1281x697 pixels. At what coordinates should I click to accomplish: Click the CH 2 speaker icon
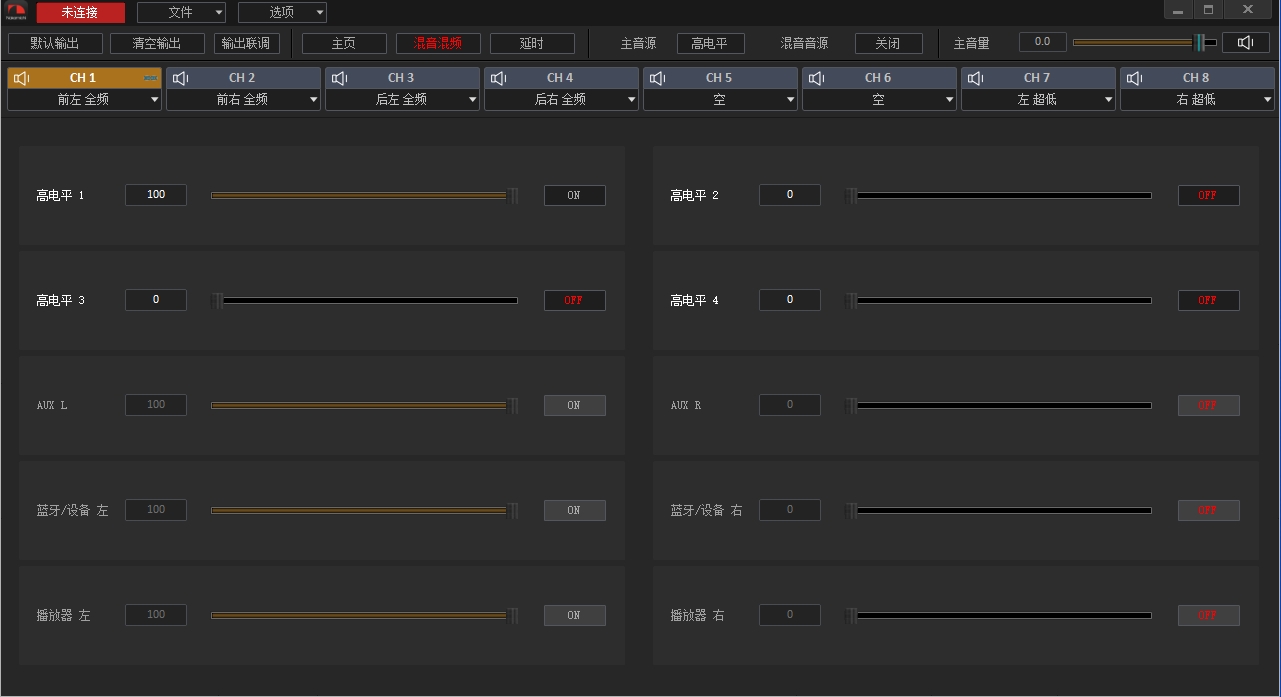point(181,78)
